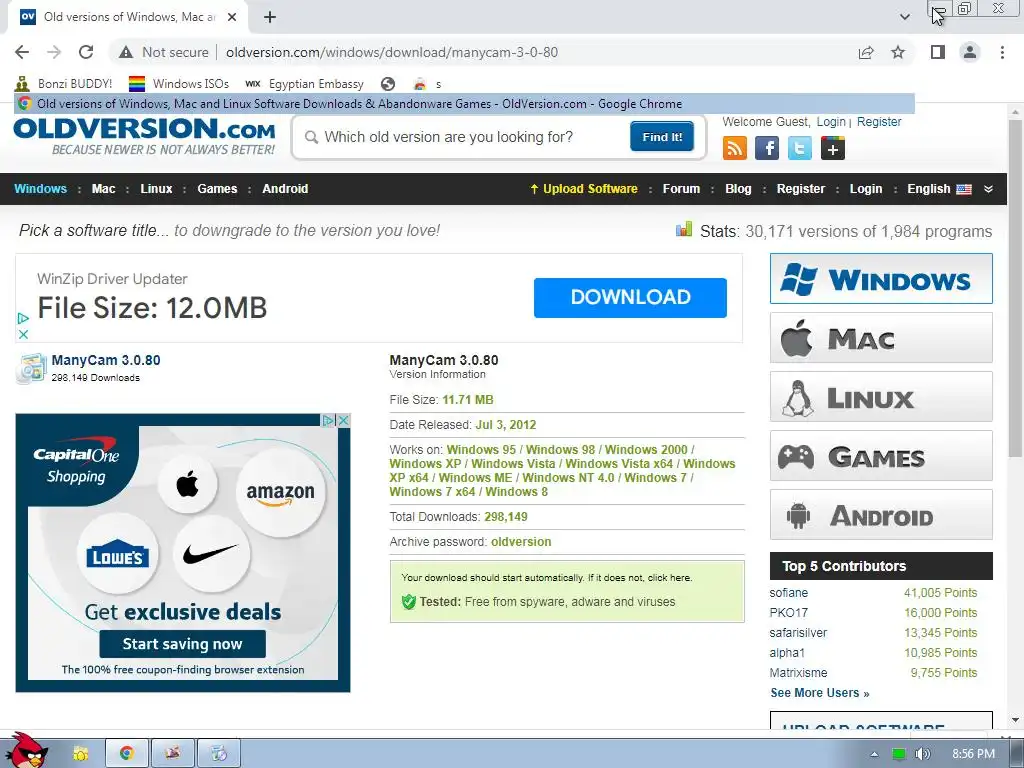The width and height of the screenshot is (1024, 768).
Task: Close the Capital One ad
Action: (x=344, y=421)
